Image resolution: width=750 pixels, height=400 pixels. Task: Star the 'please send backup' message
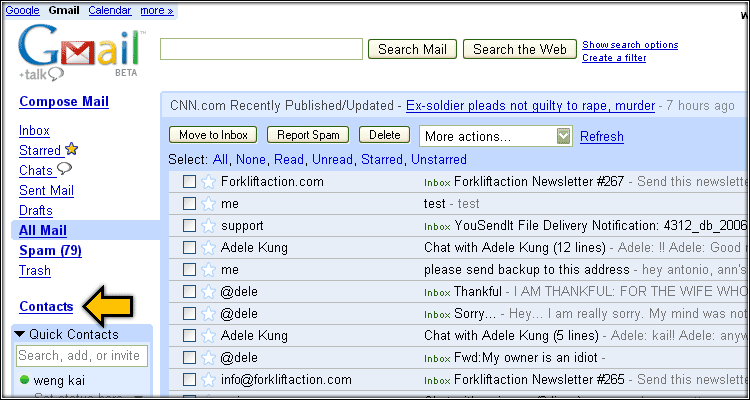(x=208, y=270)
